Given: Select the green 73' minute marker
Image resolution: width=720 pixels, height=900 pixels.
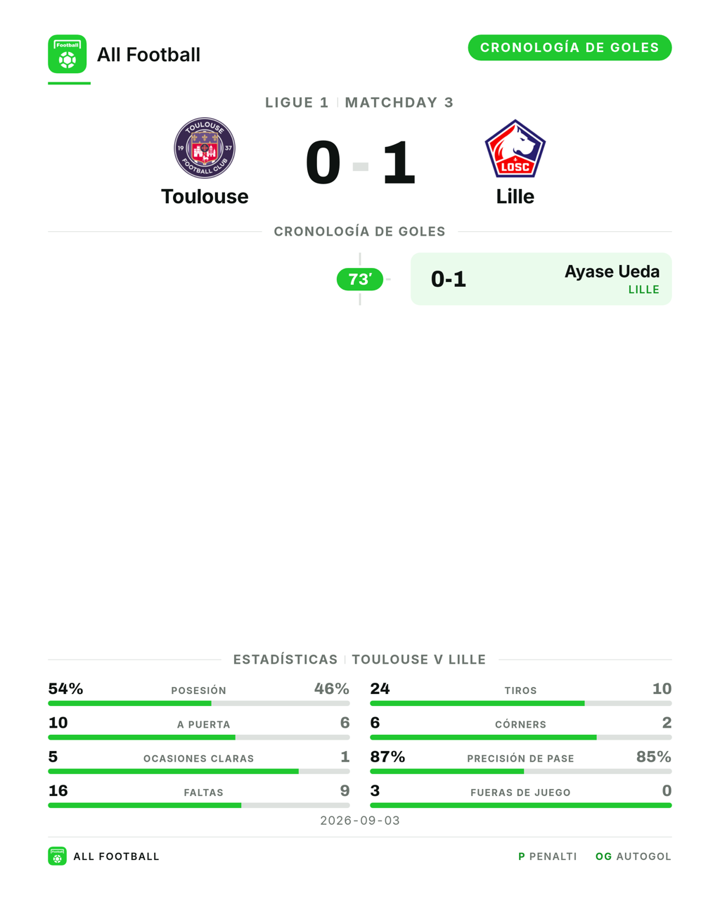Looking at the screenshot, I should click(359, 280).
